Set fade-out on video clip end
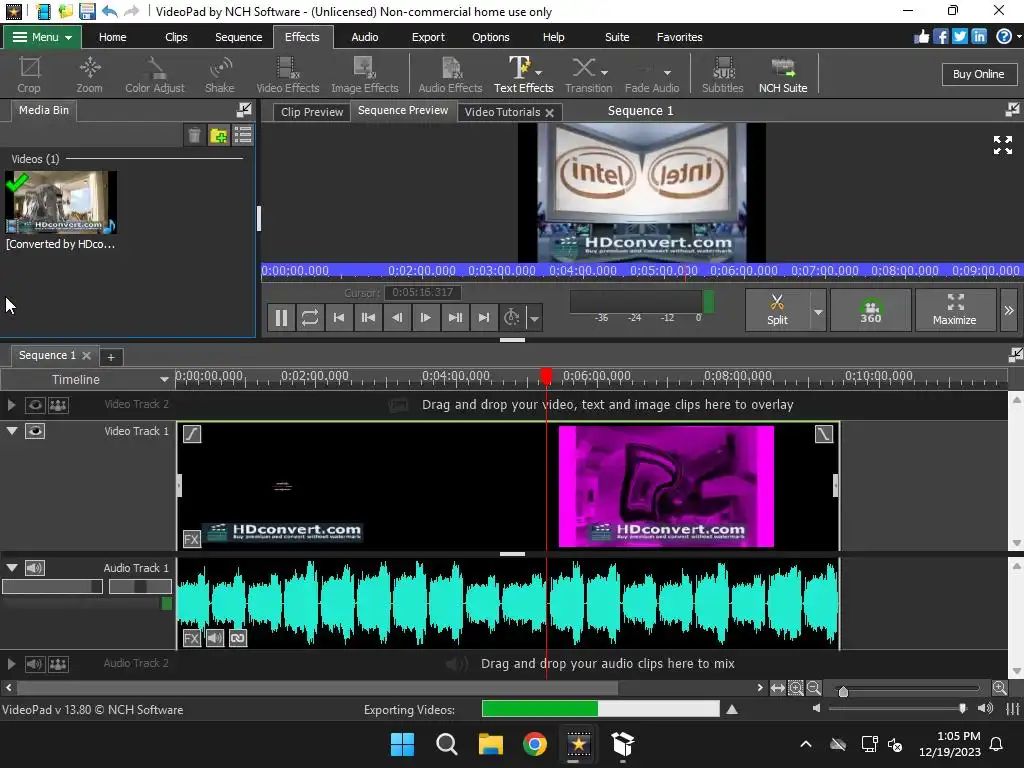 824,434
